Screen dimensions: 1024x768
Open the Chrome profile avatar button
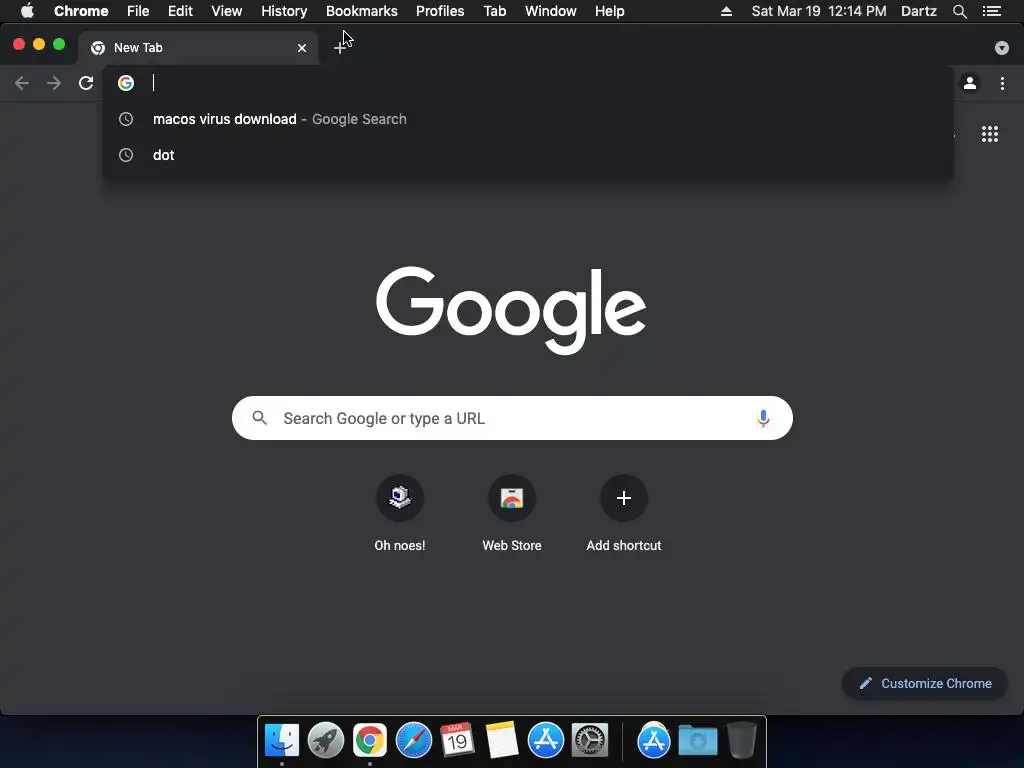pyautogui.click(x=970, y=83)
